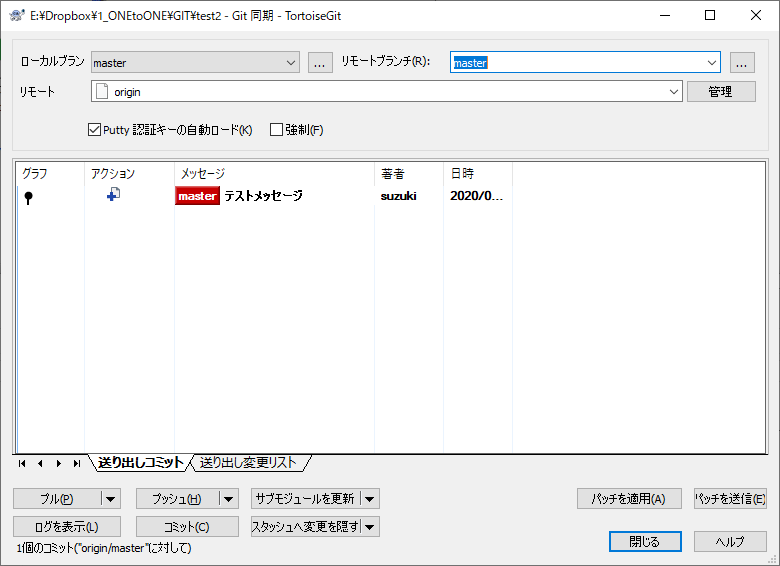The width and height of the screenshot is (780, 566).
Task: Expand the サブモジュールを更新 dropdown arrow
Action: [370, 499]
